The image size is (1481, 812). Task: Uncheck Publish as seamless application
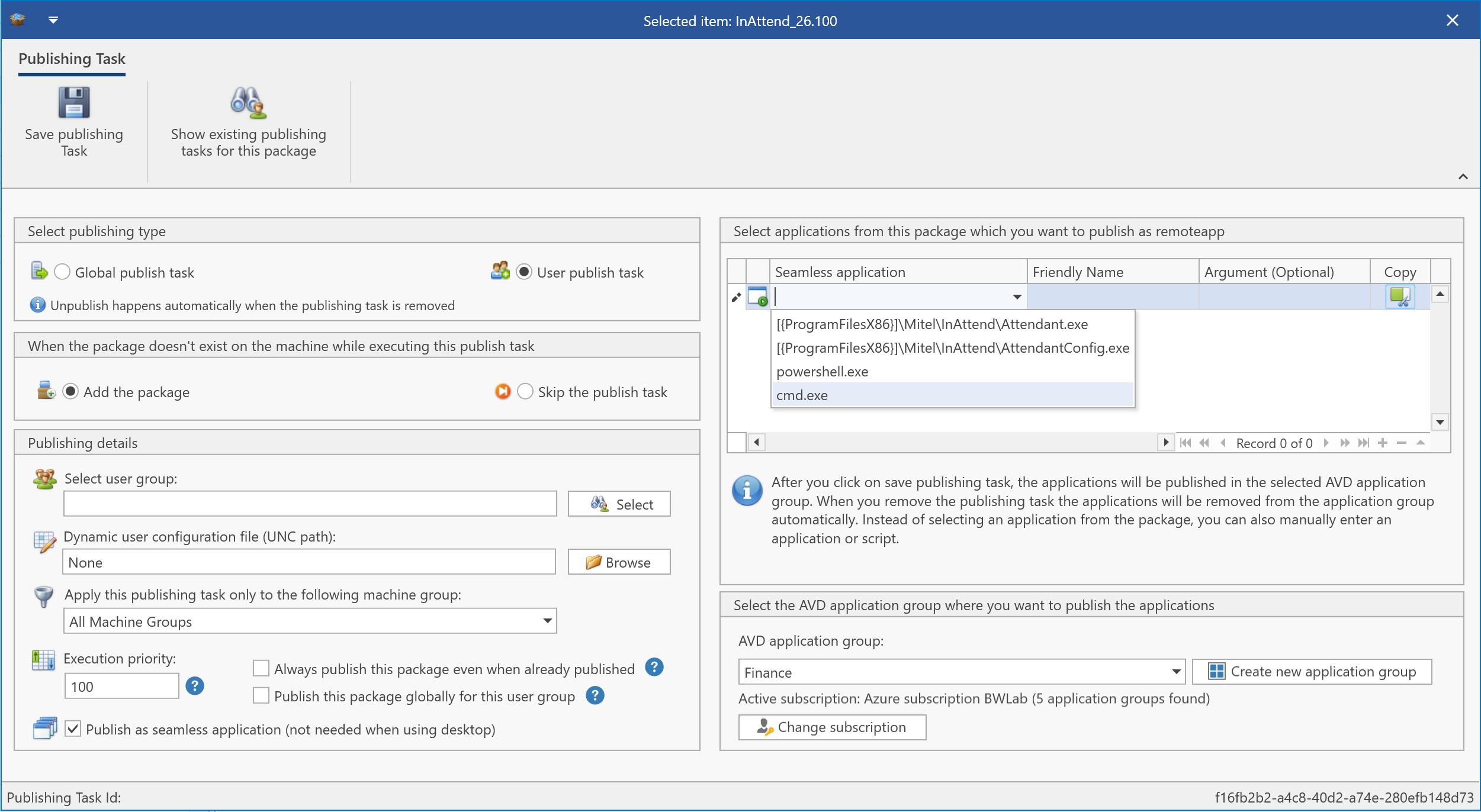pyautogui.click(x=73, y=729)
